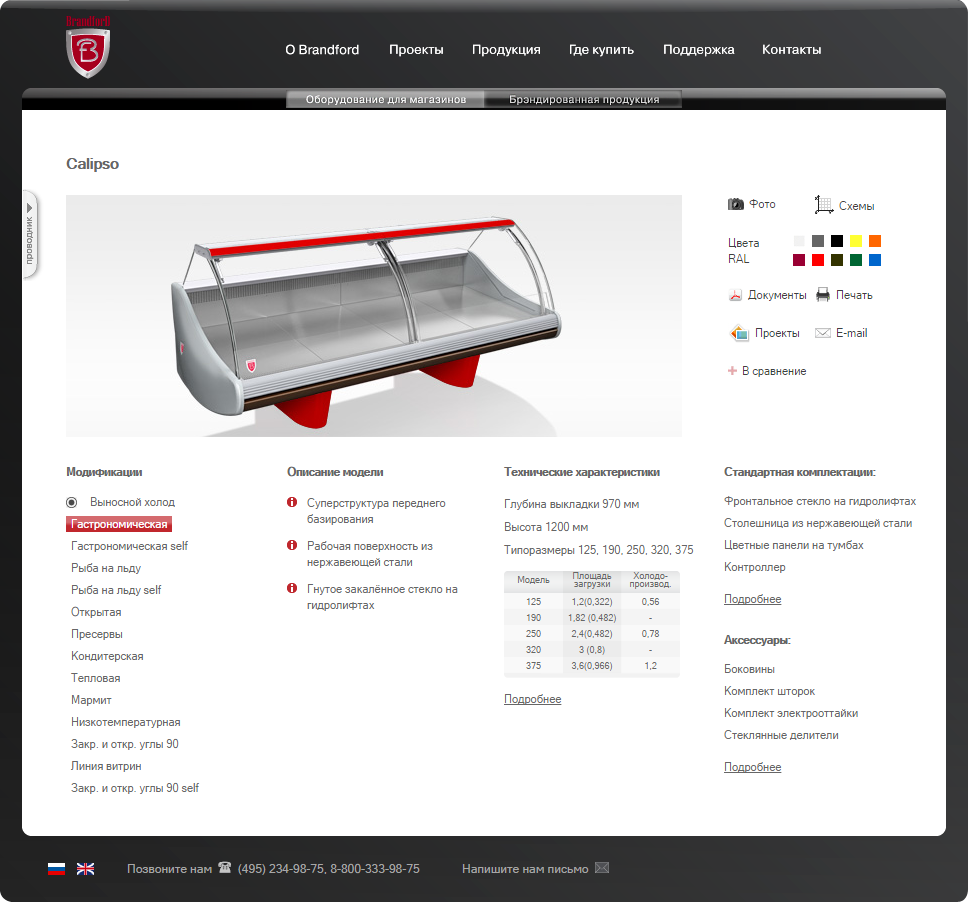This screenshot has width=968, height=902.
Task: Pick the burgundy RAL color swatch
Action: [x=799, y=260]
